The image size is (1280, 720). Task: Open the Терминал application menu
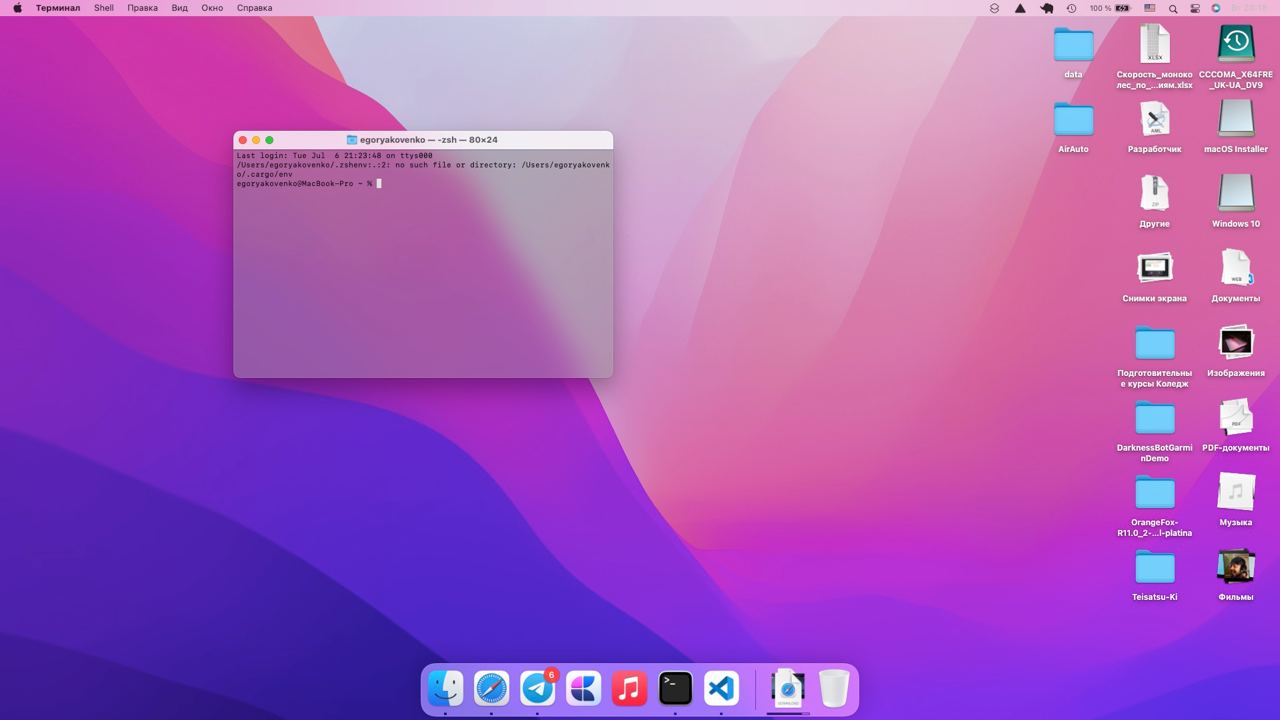point(58,8)
